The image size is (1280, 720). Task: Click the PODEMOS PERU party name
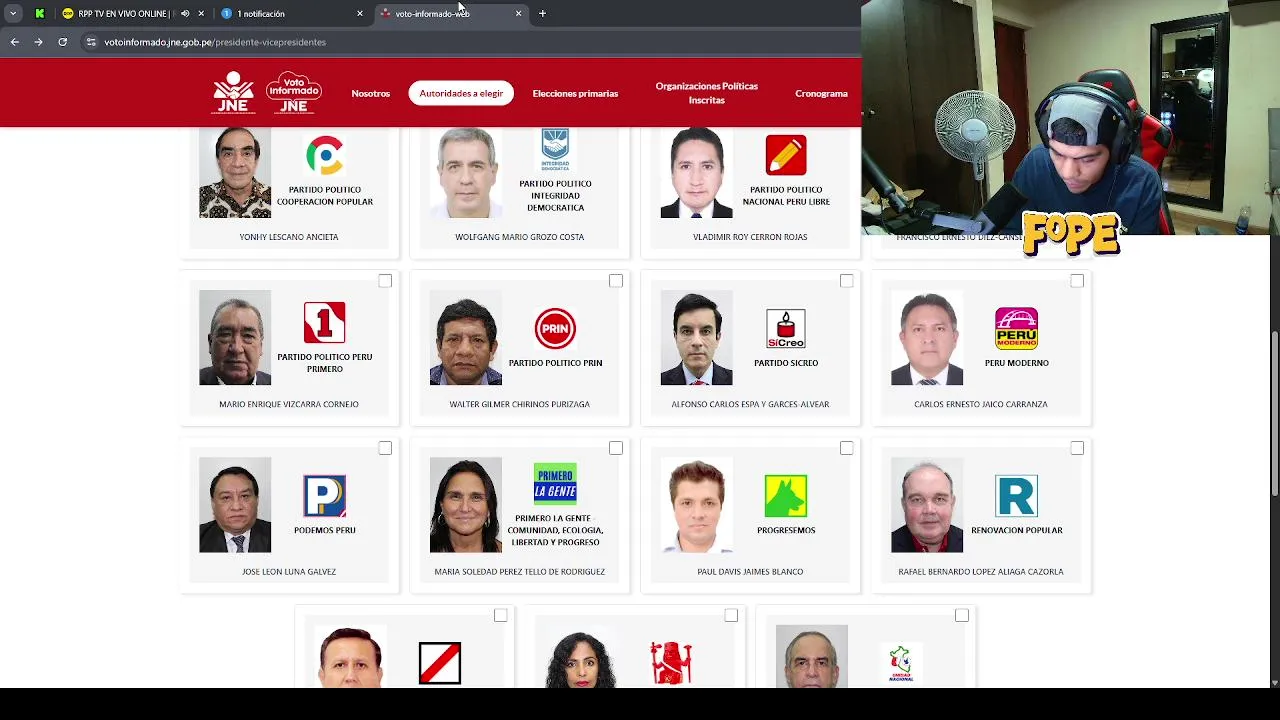325,530
